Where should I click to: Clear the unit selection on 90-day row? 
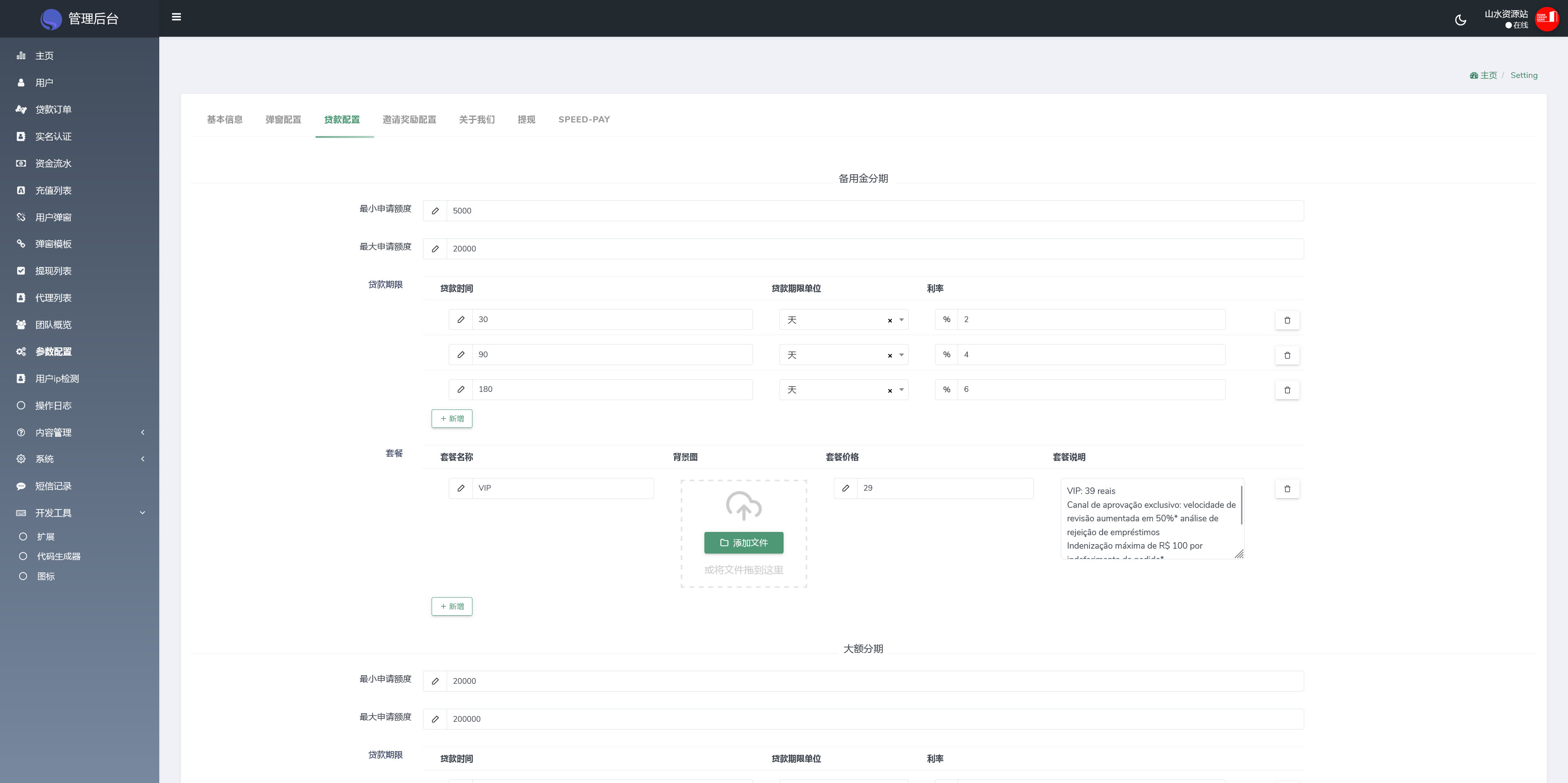[x=889, y=355]
